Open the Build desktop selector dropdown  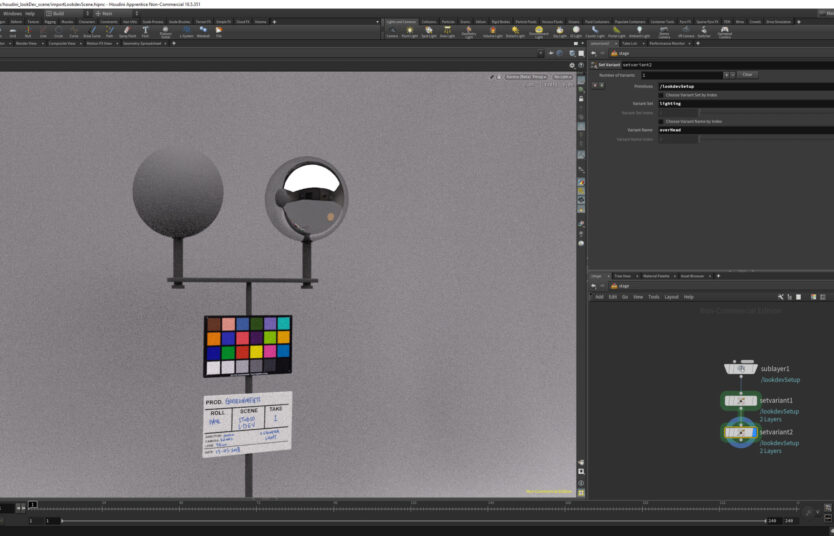(x=67, y=13)
